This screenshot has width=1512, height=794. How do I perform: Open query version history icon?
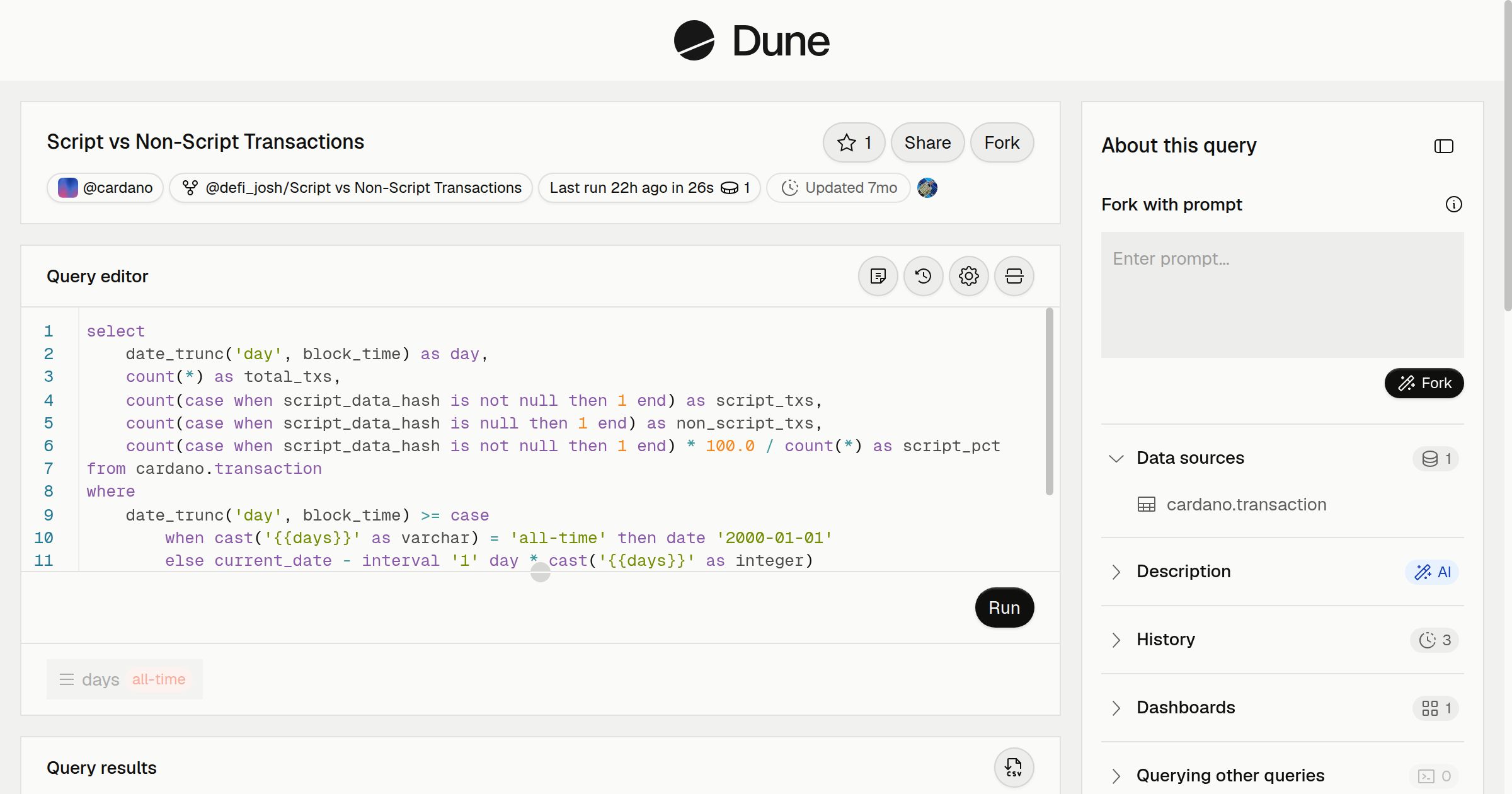(923, 276)
